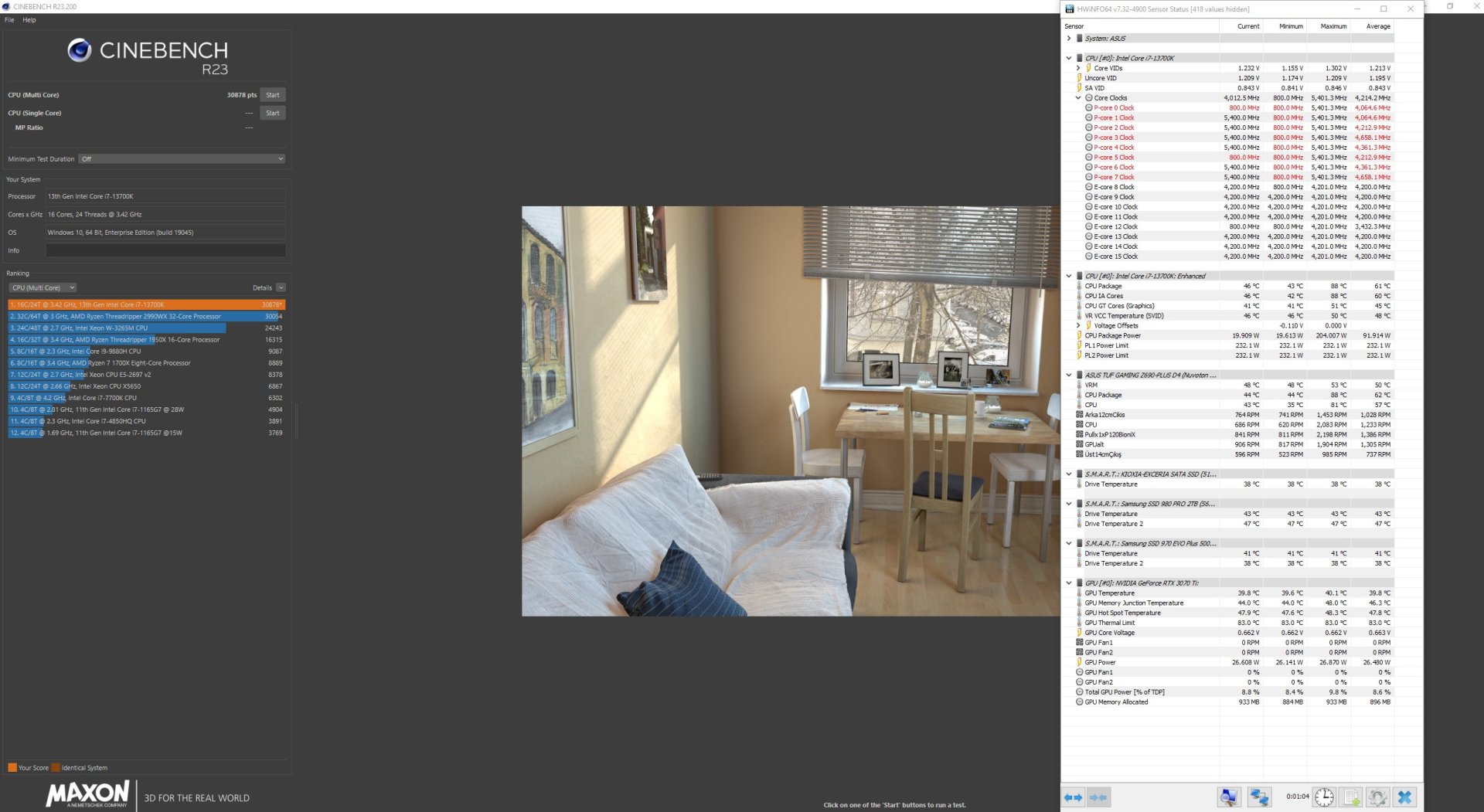Image resolution: width=1484 pixels, height=812 pixels.
Task: Click the clock icon beside P-core 0 Clock
Action: (1089, 108)
